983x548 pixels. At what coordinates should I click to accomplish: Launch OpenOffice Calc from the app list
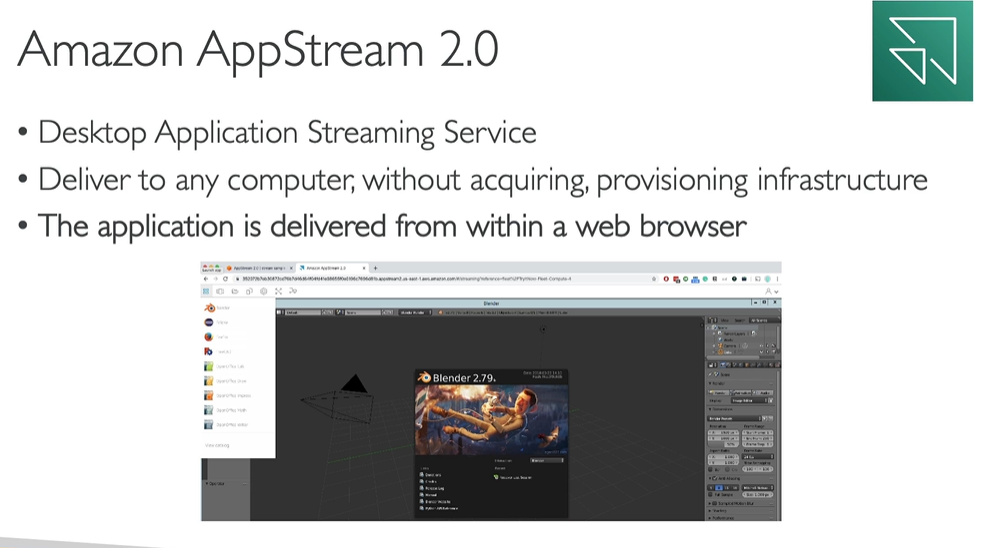coord(224,366)
